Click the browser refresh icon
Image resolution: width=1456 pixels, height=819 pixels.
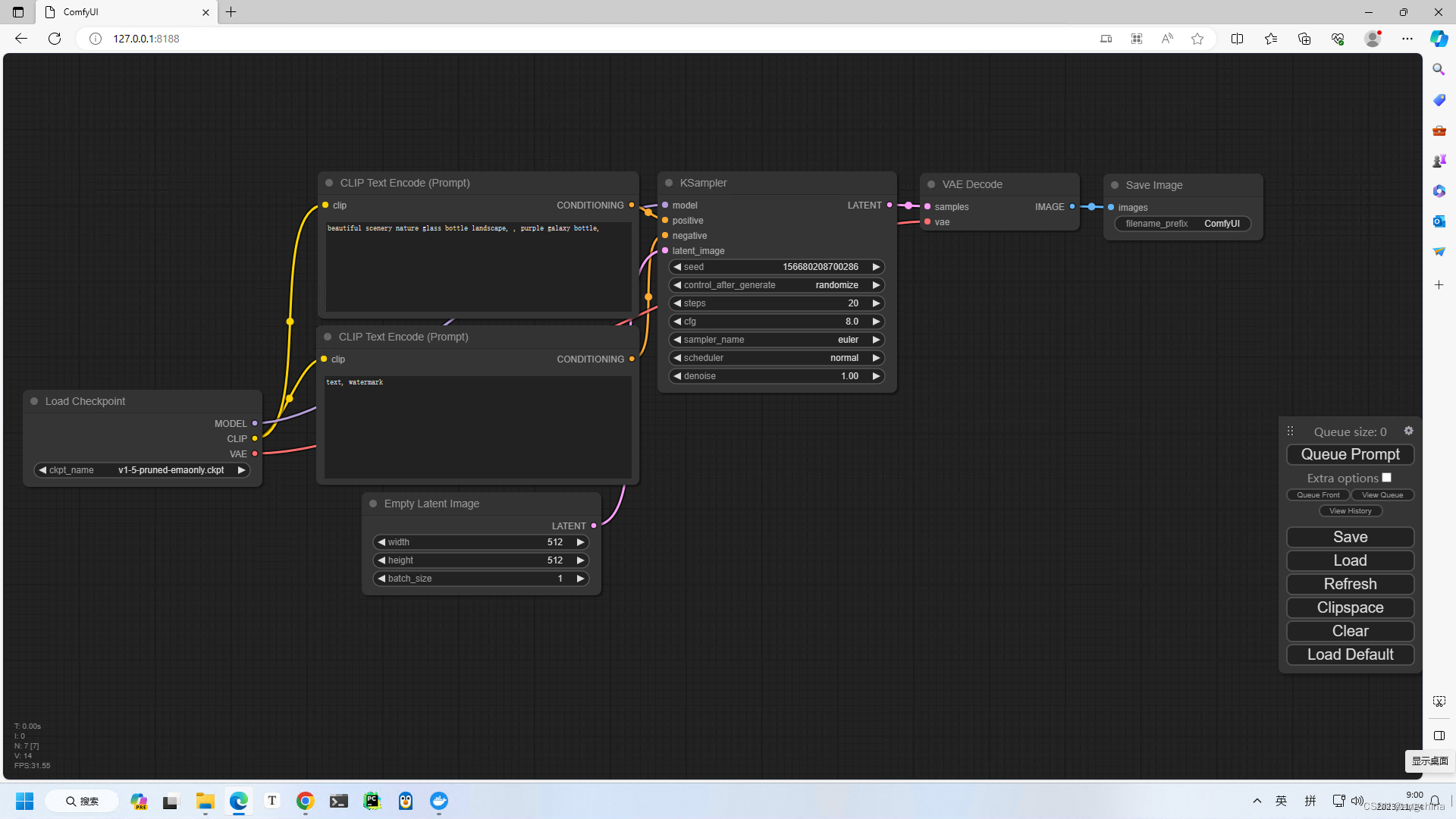[55, 39]
